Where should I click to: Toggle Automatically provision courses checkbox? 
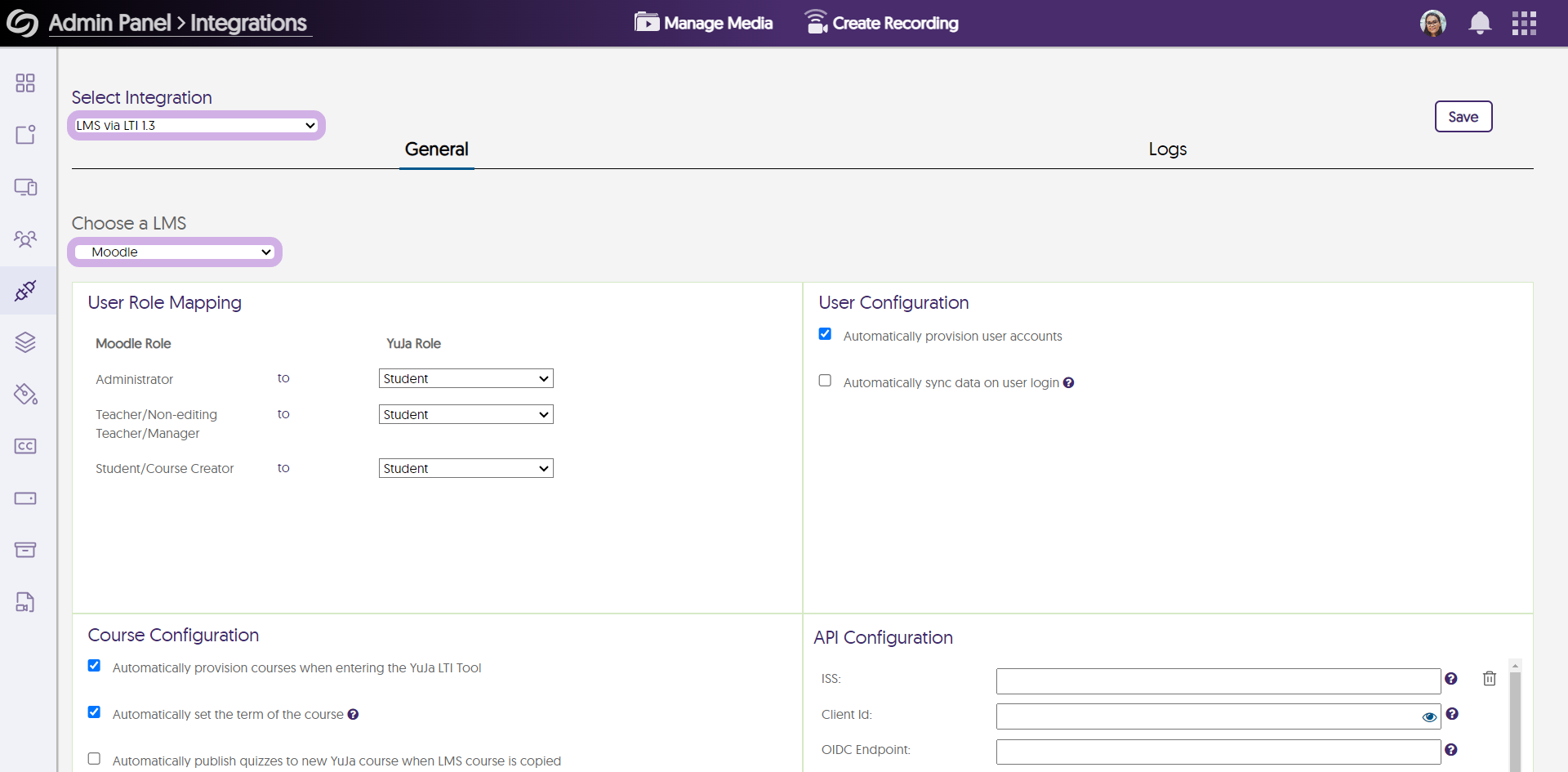point(94,666)
